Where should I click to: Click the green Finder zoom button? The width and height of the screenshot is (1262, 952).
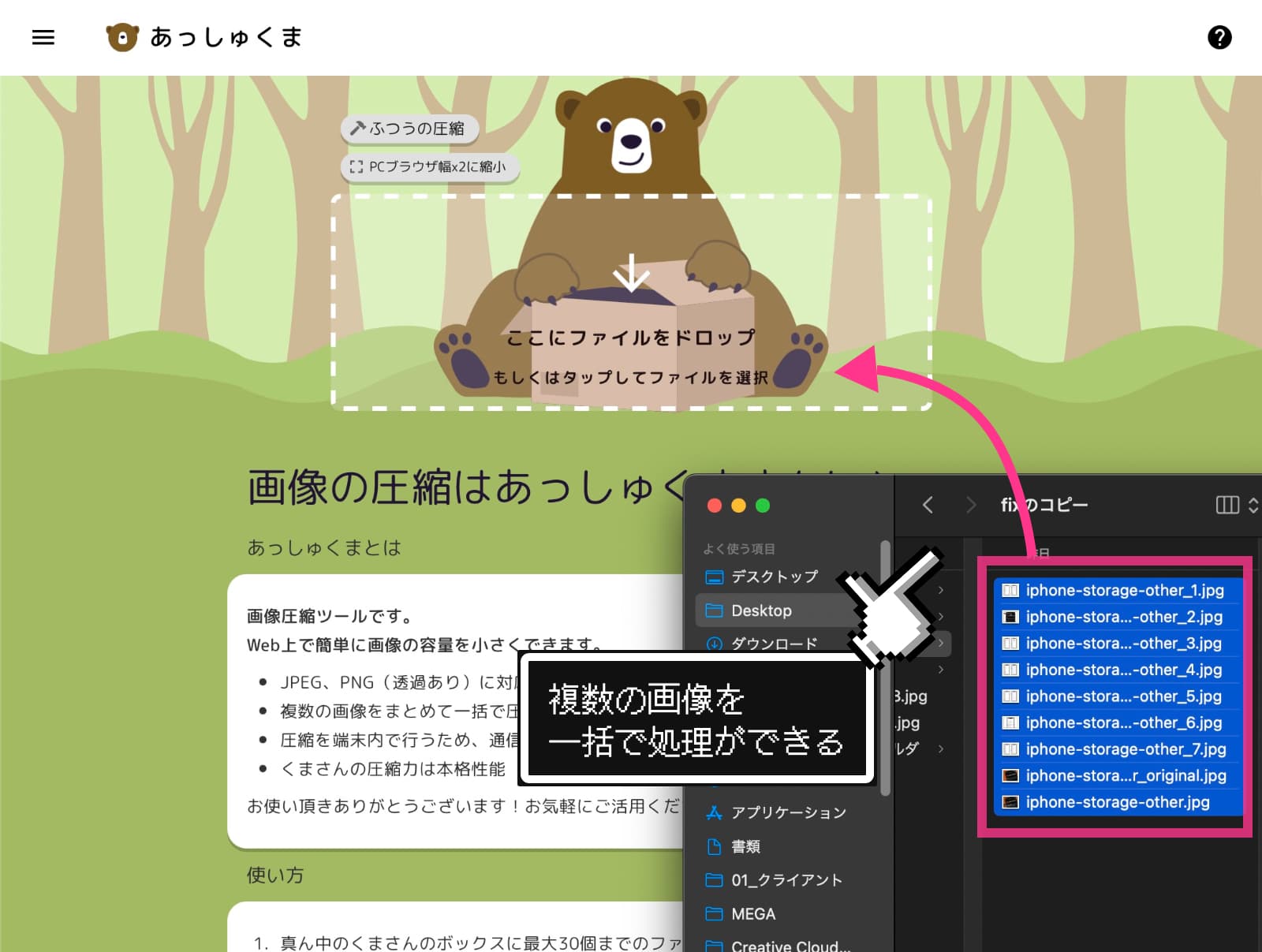point(763,506)
